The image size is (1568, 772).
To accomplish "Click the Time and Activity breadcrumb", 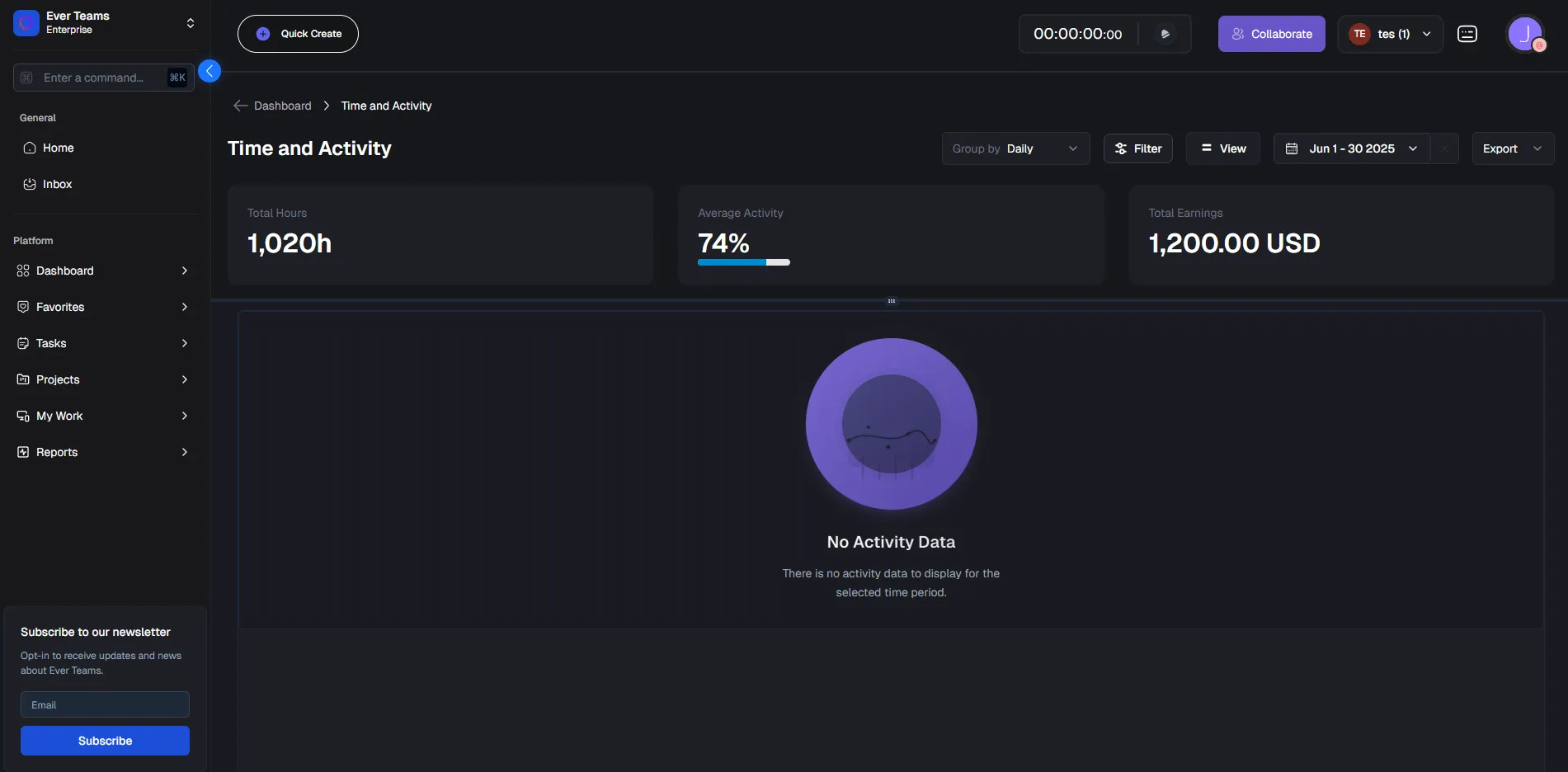I will 386,106.
